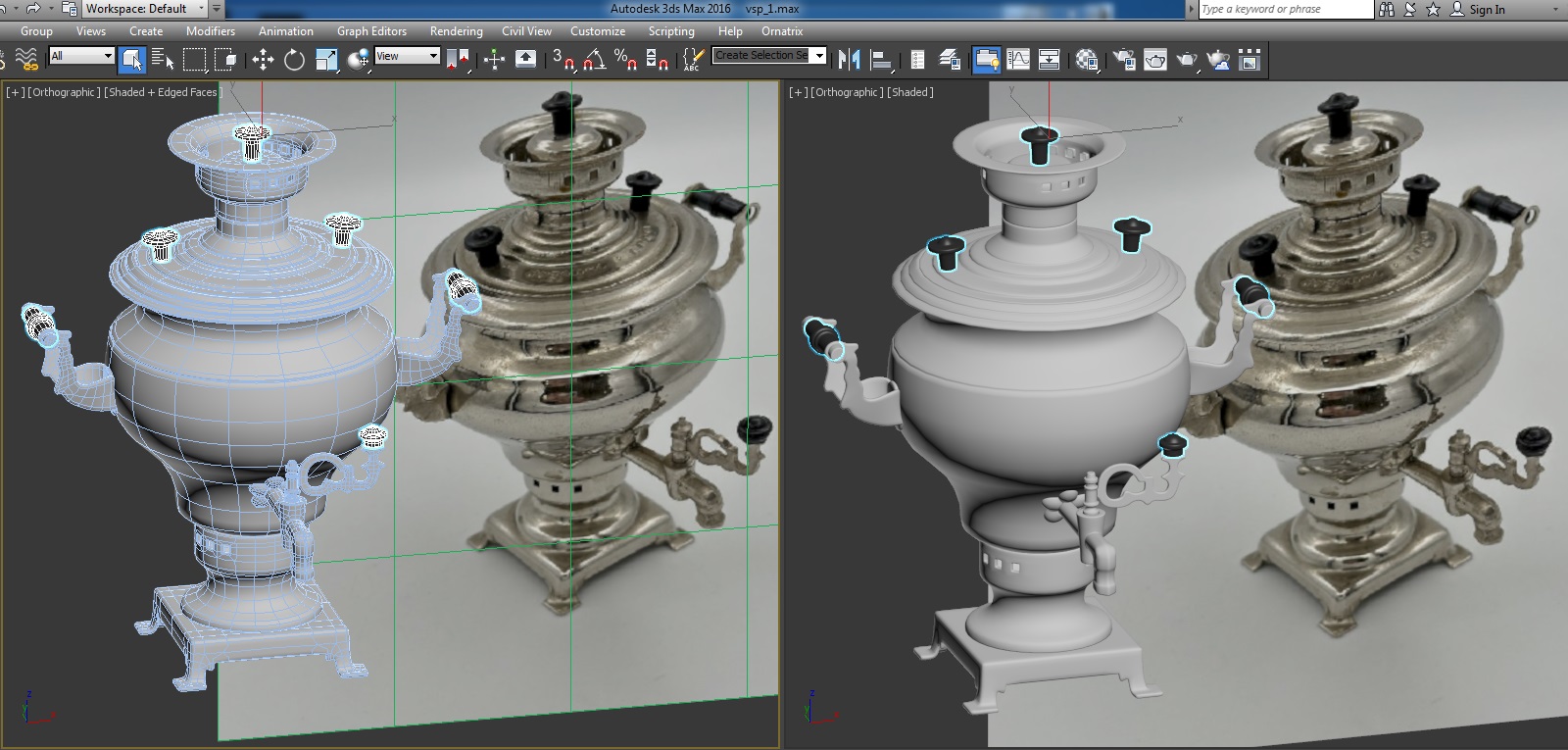Viewport: 1568px width, 750px height.
Task: Open the Material Editor
Action: click(x=1086, y=60)
